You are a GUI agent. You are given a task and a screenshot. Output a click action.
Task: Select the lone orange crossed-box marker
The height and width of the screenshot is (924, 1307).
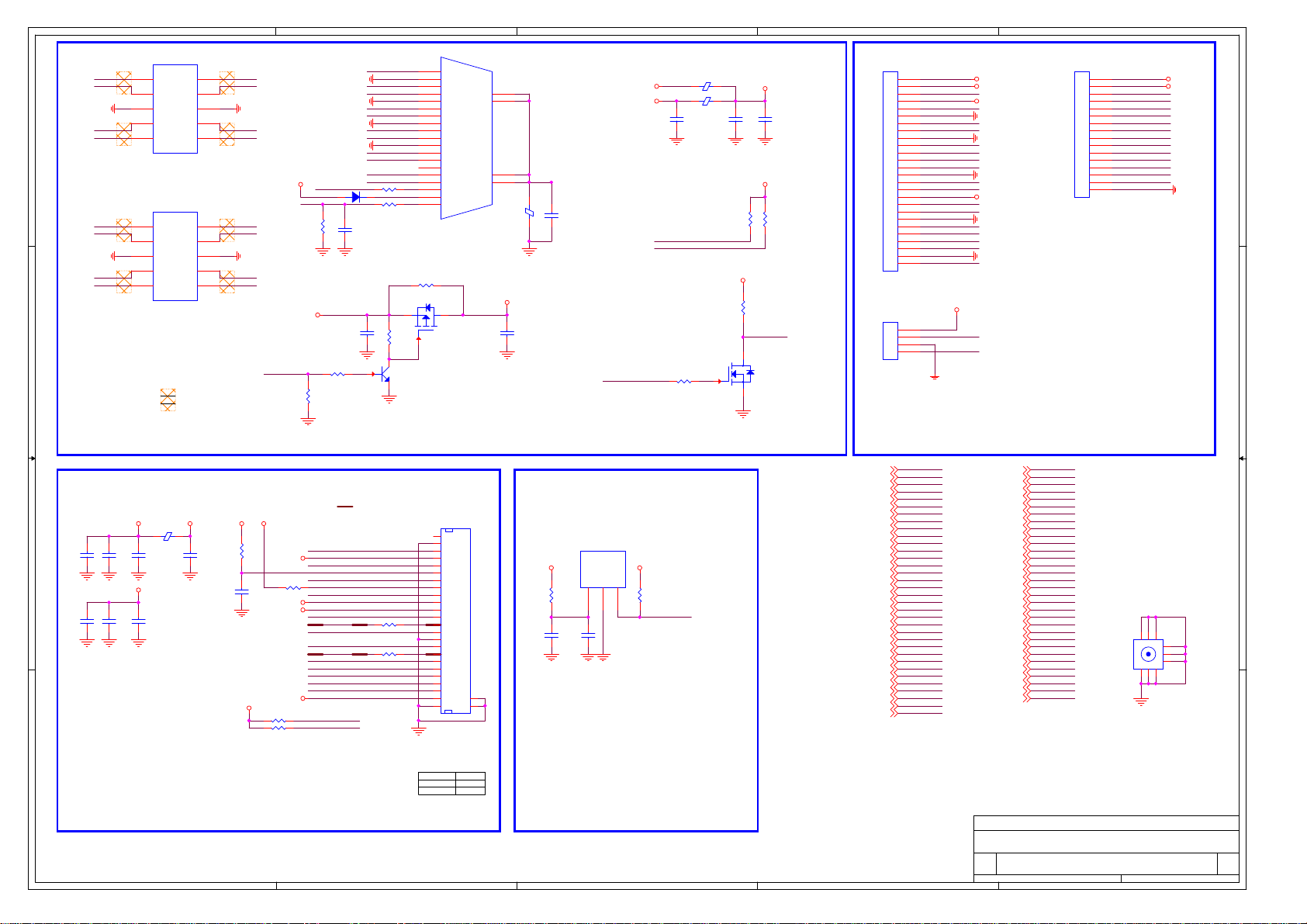[x=168, y=399]
